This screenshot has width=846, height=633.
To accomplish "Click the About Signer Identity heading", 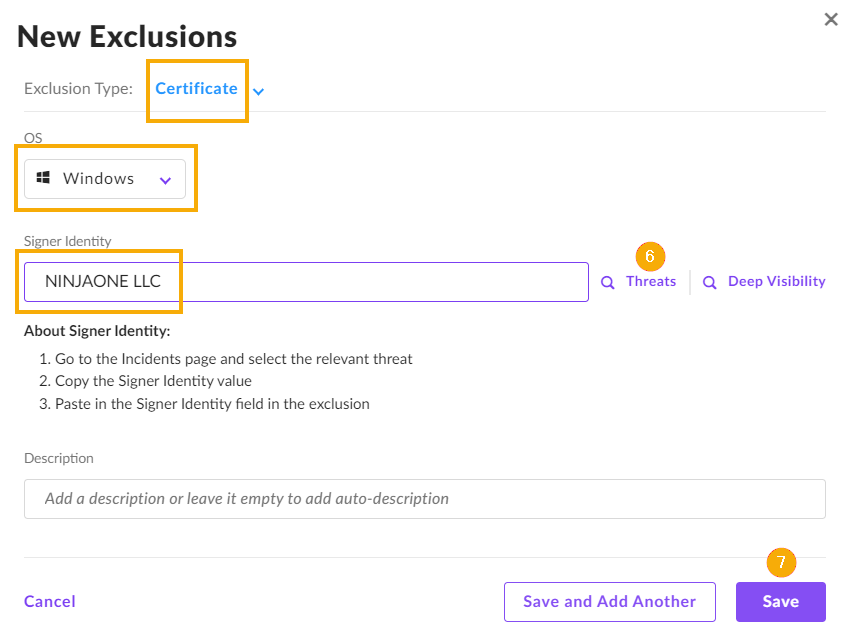I will pyautogui.click(x=97, y=331).
